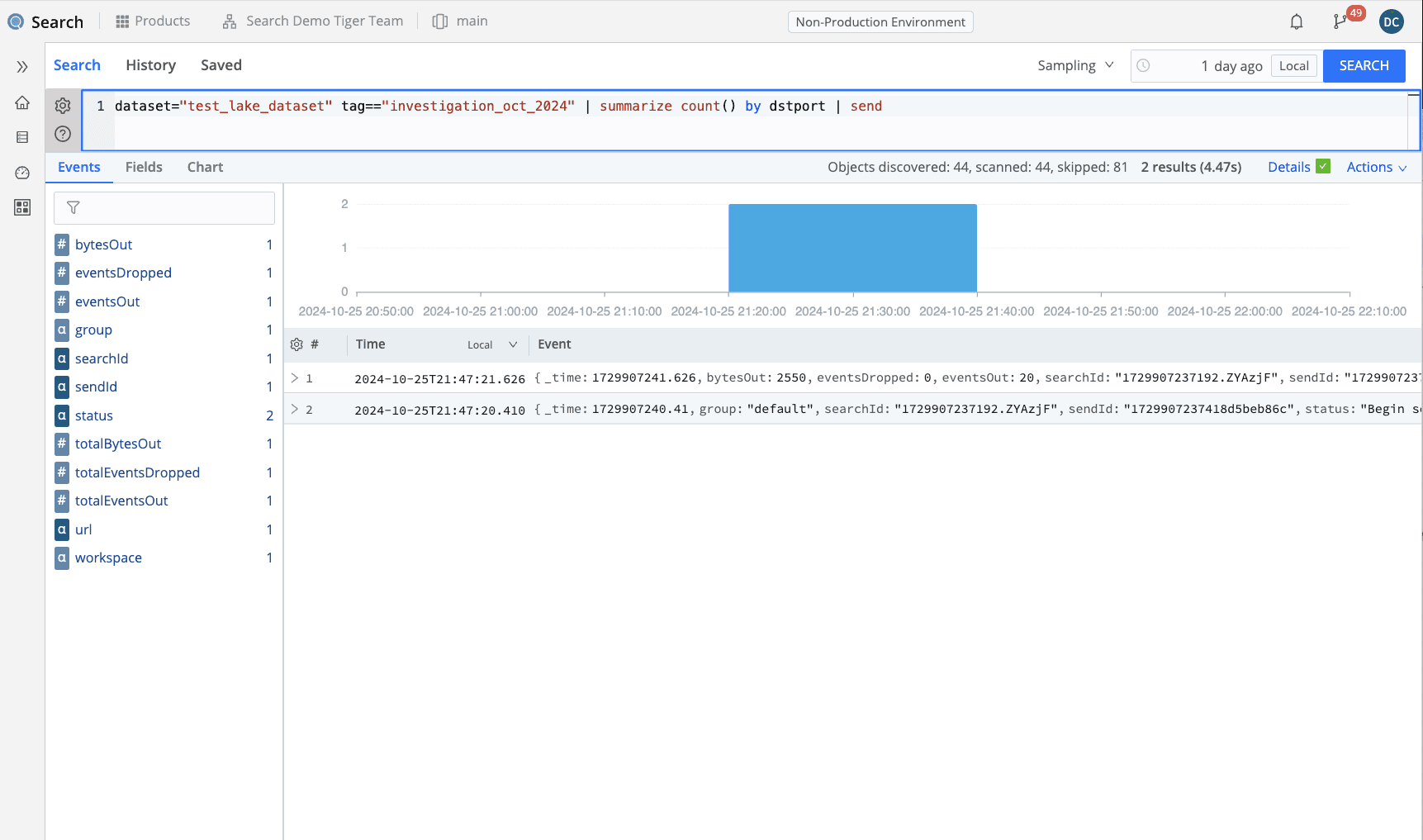Expand event row 1 details

(x=295, y=378)
